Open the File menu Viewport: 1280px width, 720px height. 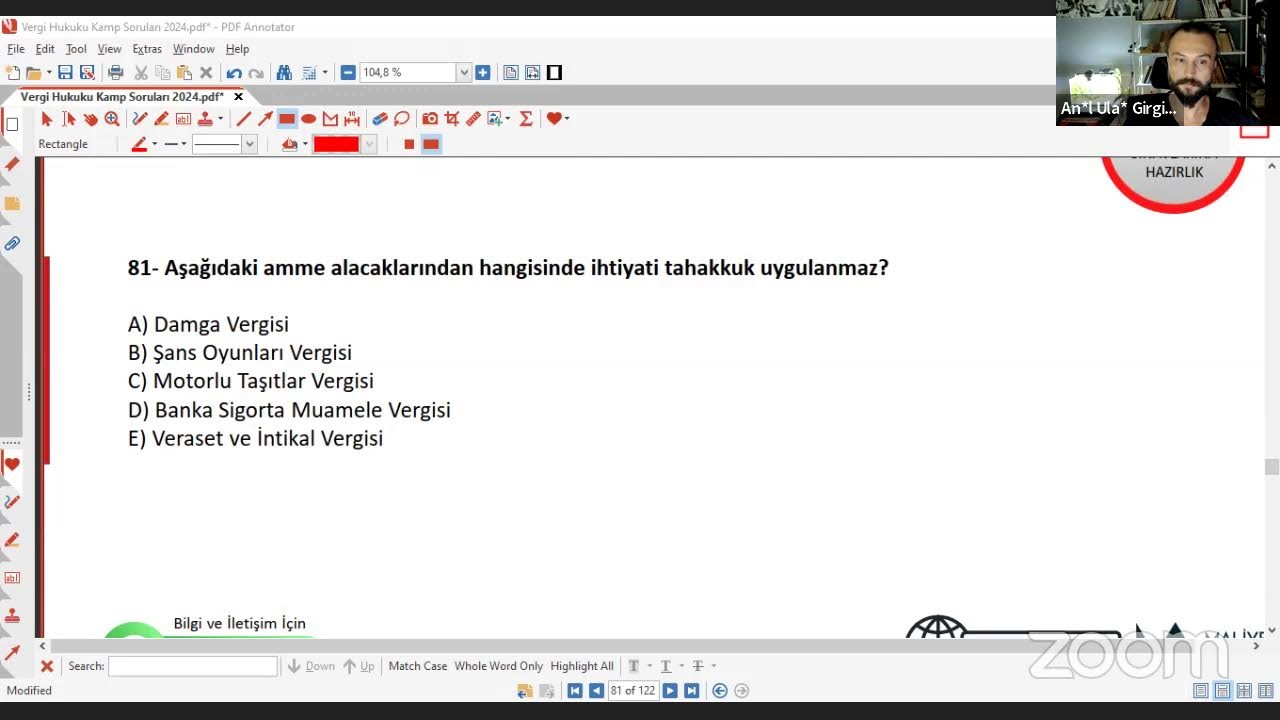coord(16,49)
